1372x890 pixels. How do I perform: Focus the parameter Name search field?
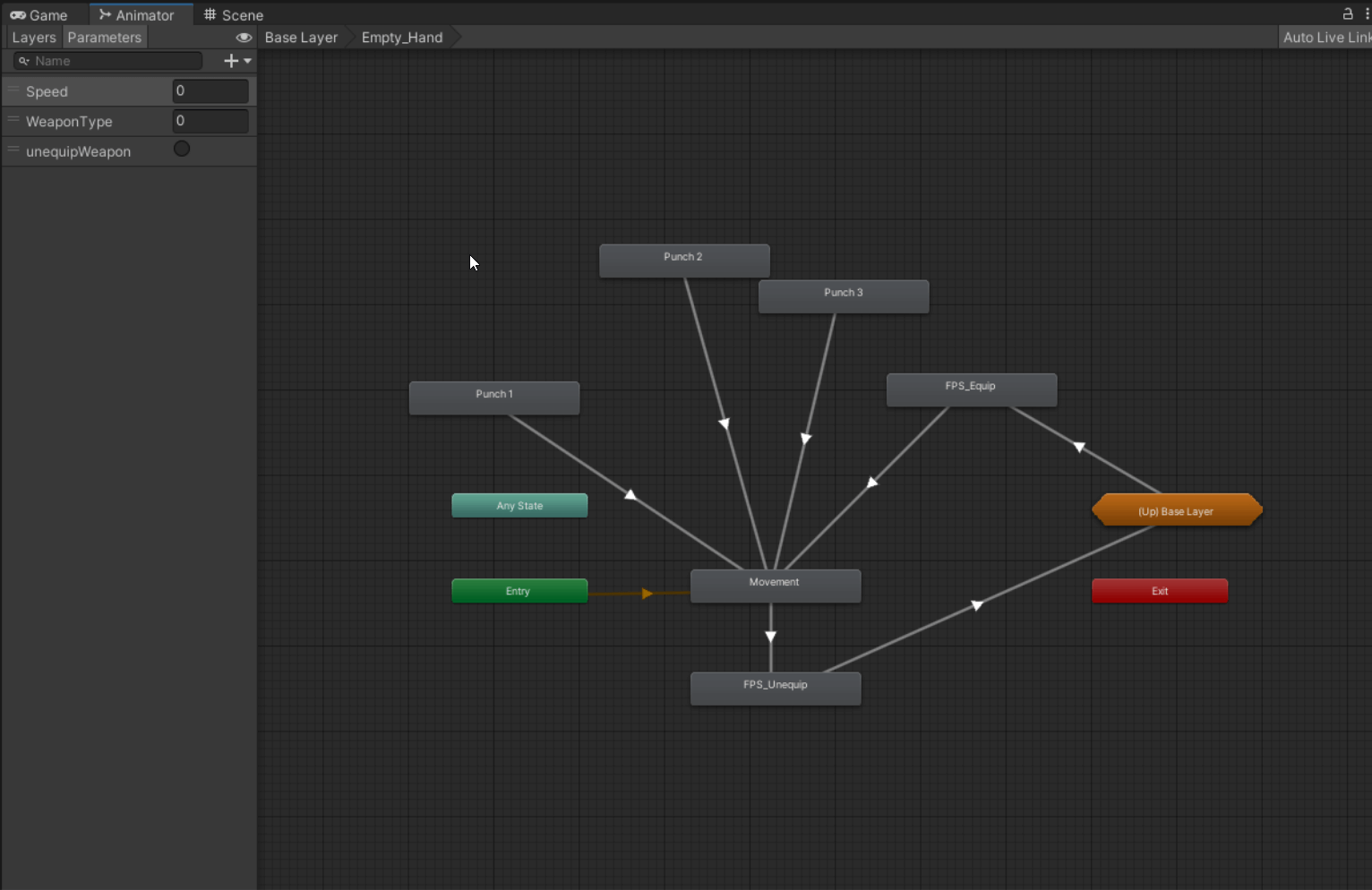coord(108,61)
